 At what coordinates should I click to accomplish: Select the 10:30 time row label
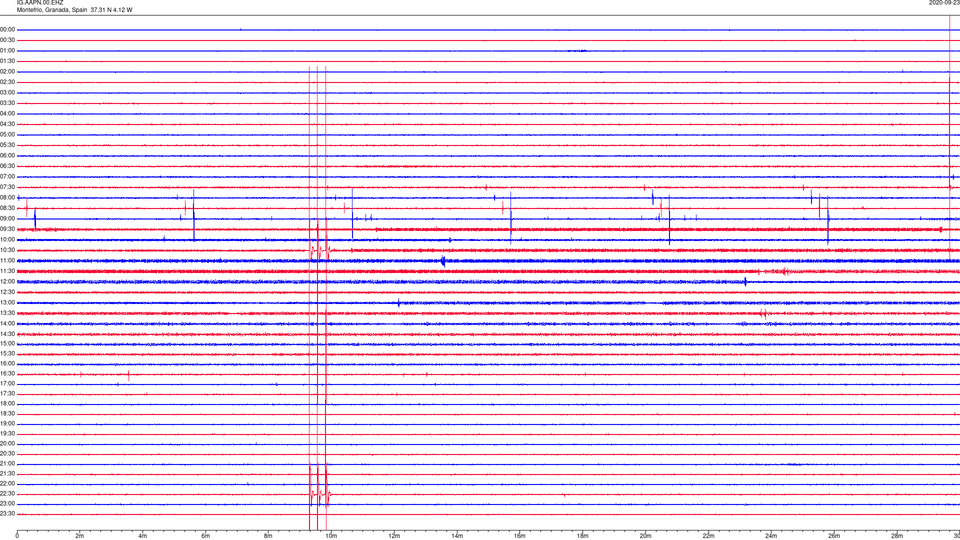click(7, 250)
